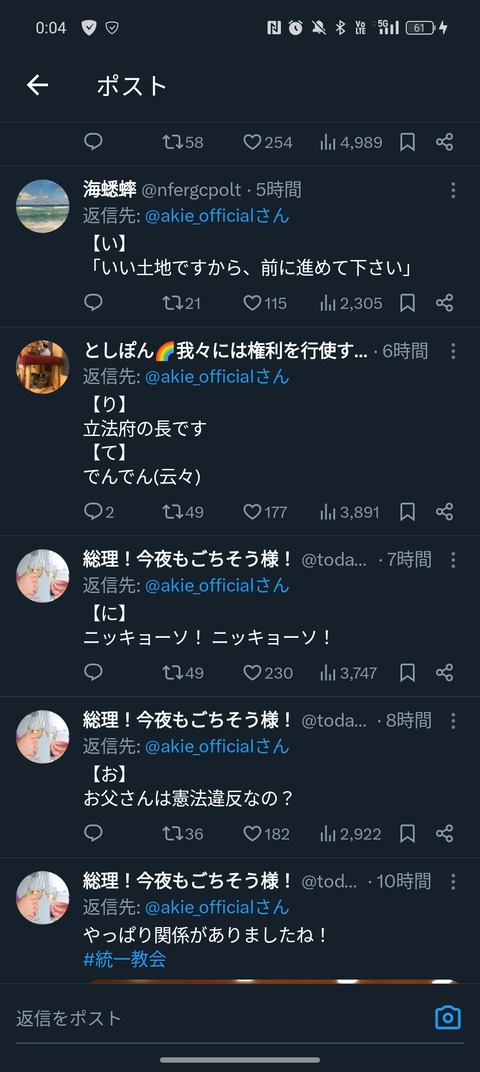Open the #統一教会 hashtag
The height and width of the screenshot is (1072, 480).
click(x=124, y=959)
